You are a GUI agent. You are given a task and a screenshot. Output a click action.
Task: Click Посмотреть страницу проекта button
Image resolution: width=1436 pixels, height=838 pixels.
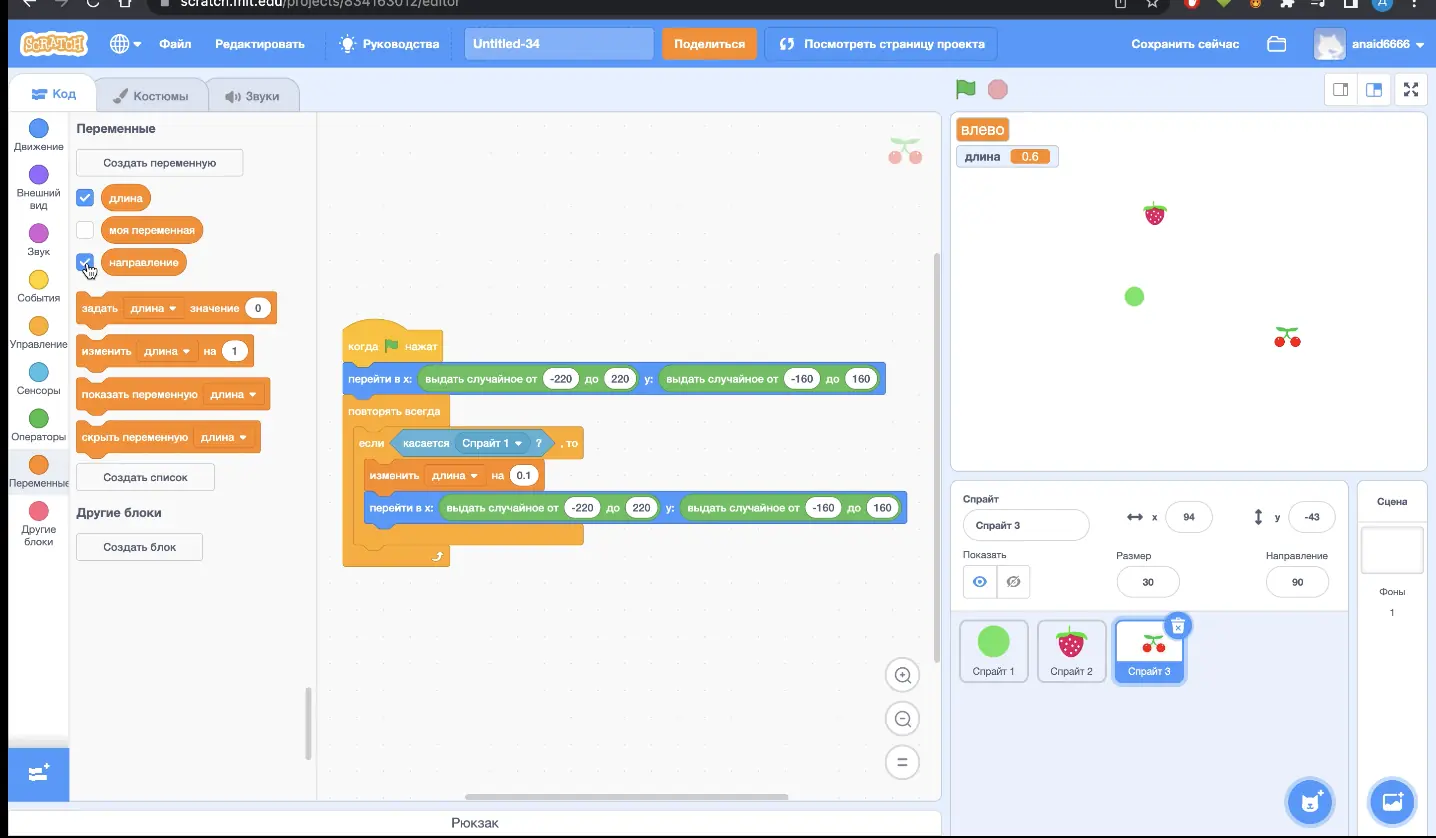click(882, 44)
